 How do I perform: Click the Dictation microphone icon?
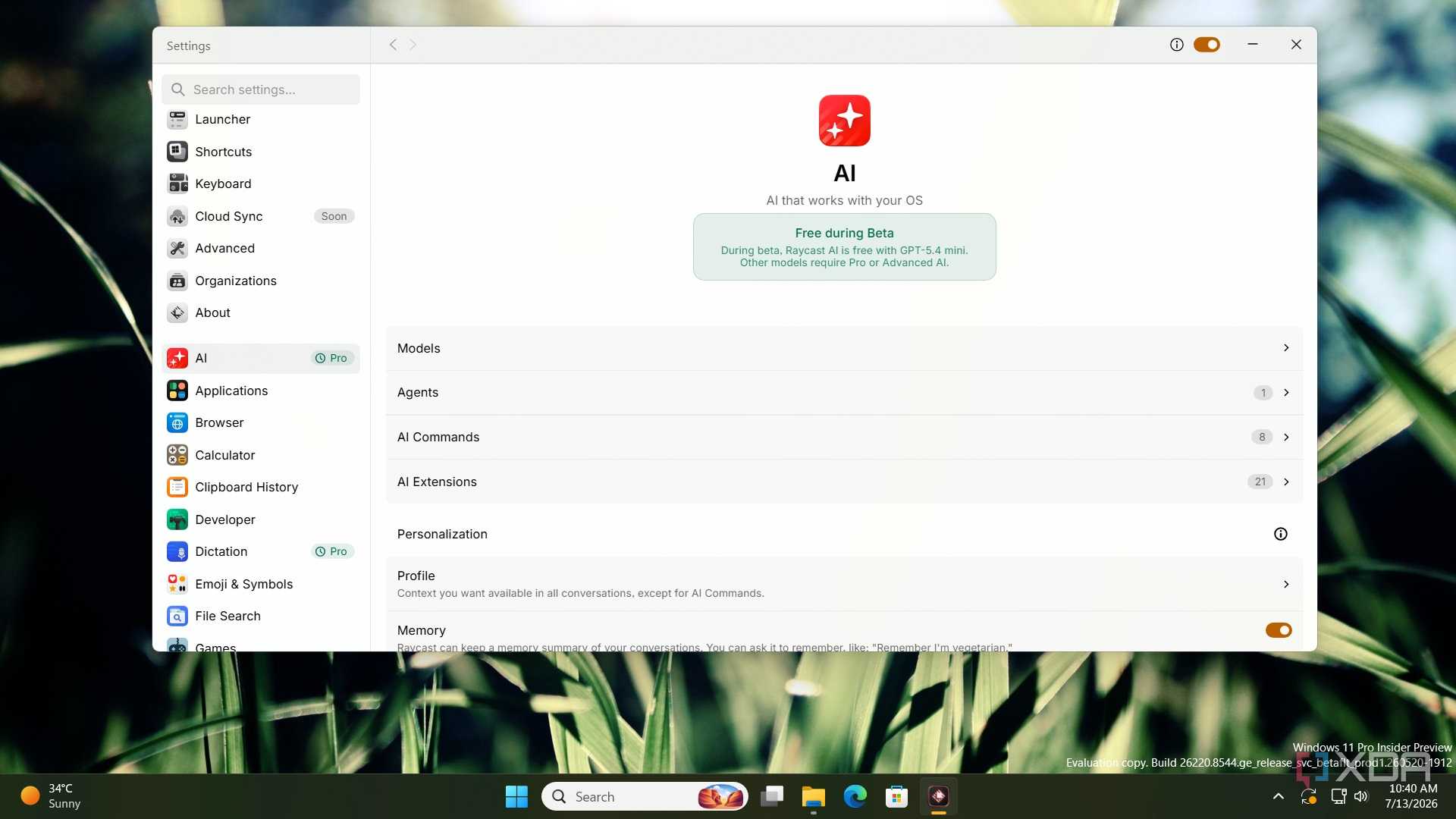(177, 551)
